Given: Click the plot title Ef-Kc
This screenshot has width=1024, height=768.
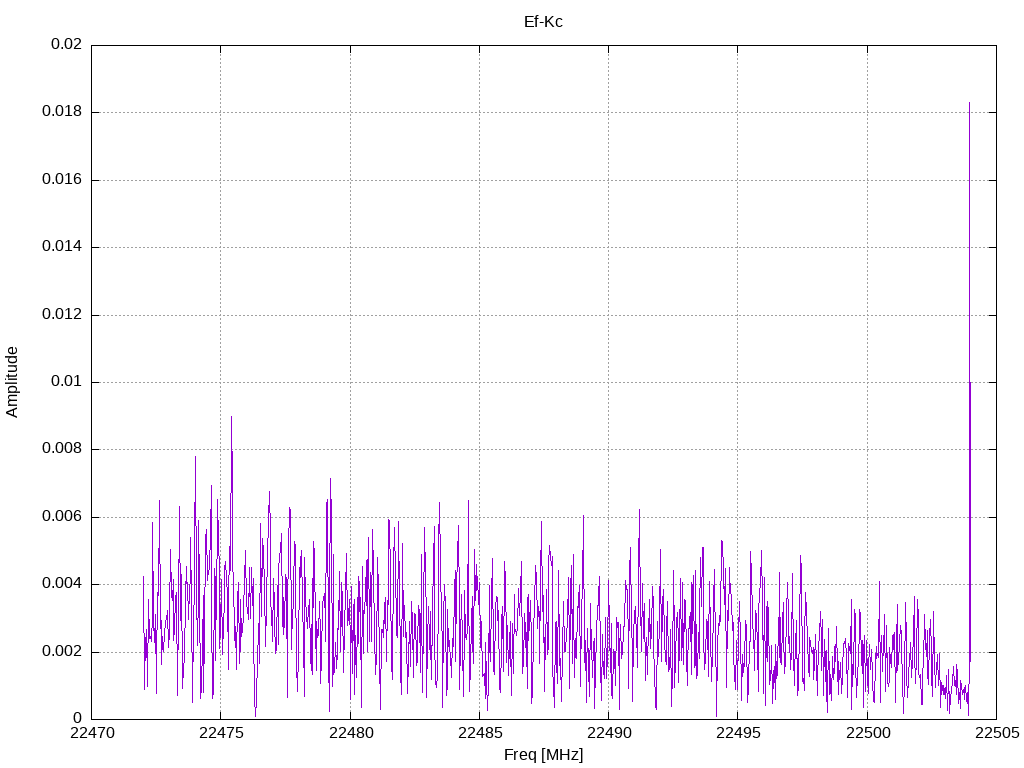Looking at the screenshot, I should 543,21.
